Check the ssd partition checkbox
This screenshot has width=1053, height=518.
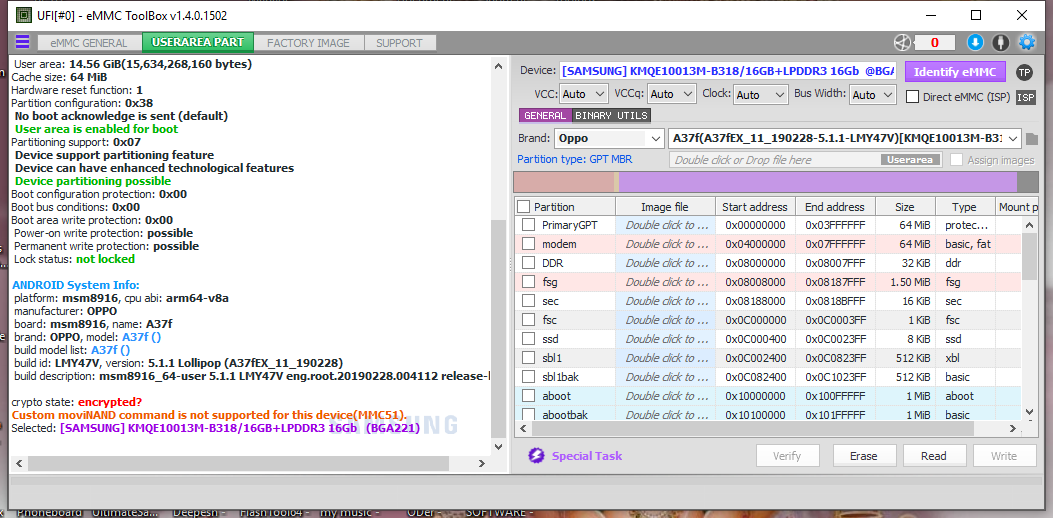click(529, 339)
